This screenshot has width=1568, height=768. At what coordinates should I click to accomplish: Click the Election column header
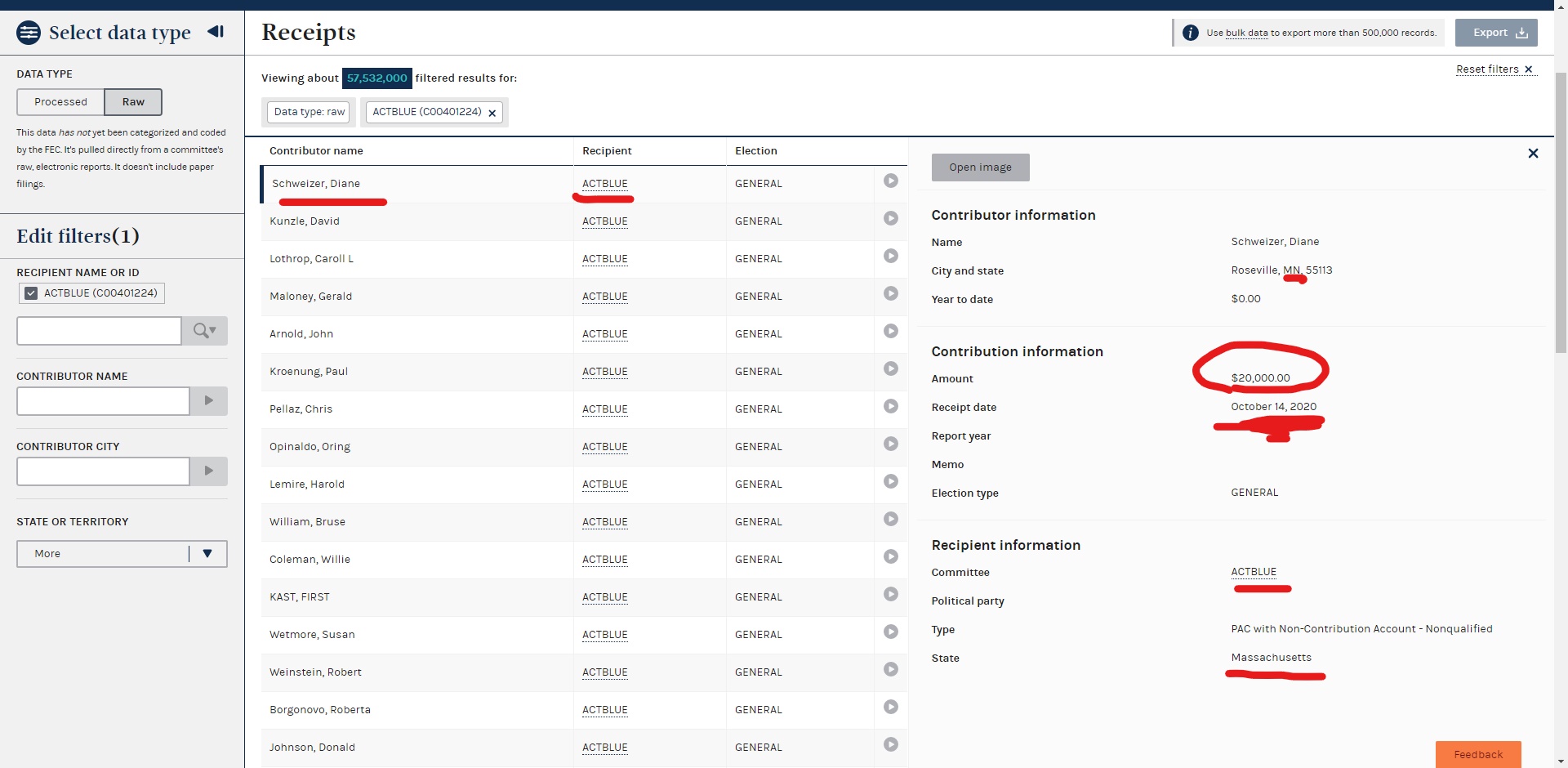coord(756,151)
